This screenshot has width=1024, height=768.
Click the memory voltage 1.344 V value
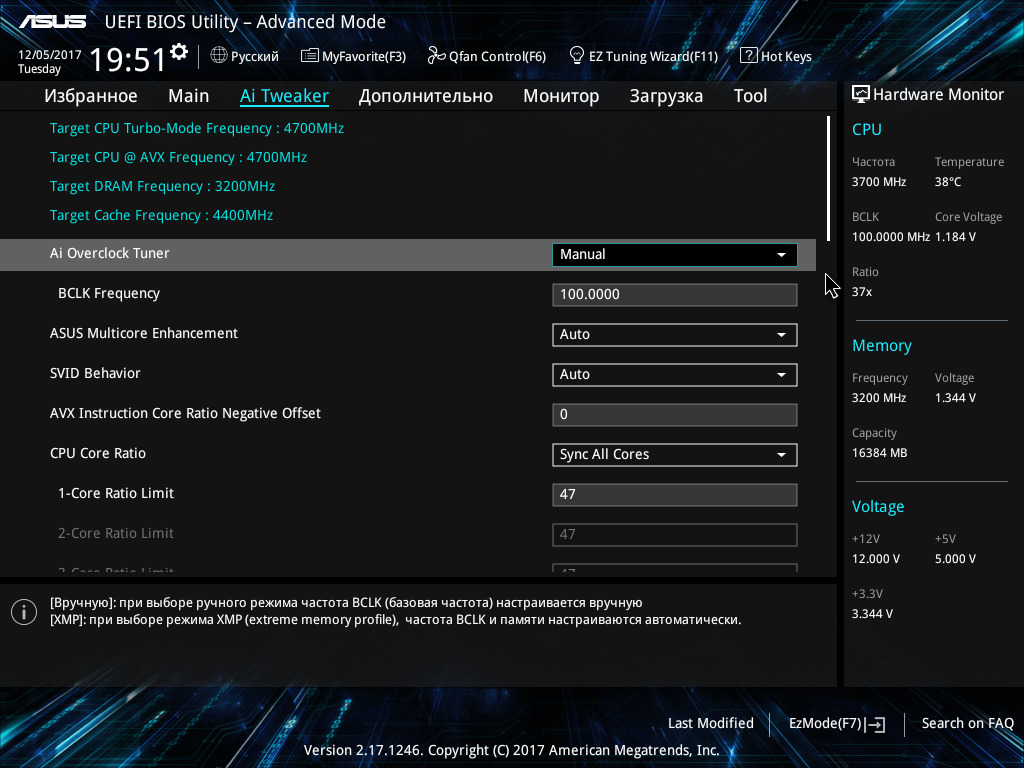[955, 398]
